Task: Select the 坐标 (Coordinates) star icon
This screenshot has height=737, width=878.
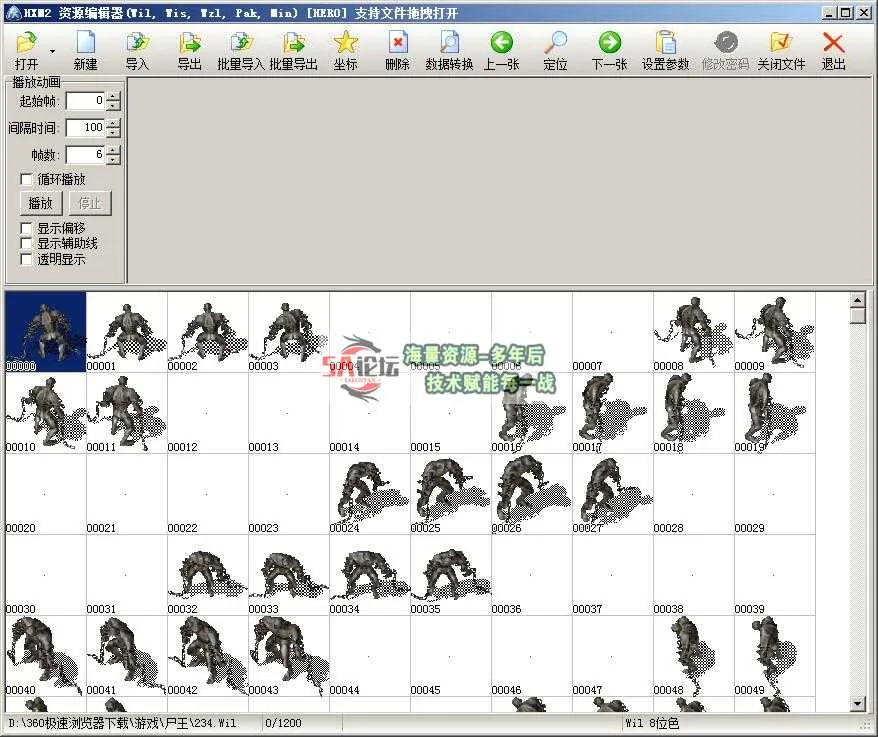Action: pyautogui.click(x=345, y=44)
